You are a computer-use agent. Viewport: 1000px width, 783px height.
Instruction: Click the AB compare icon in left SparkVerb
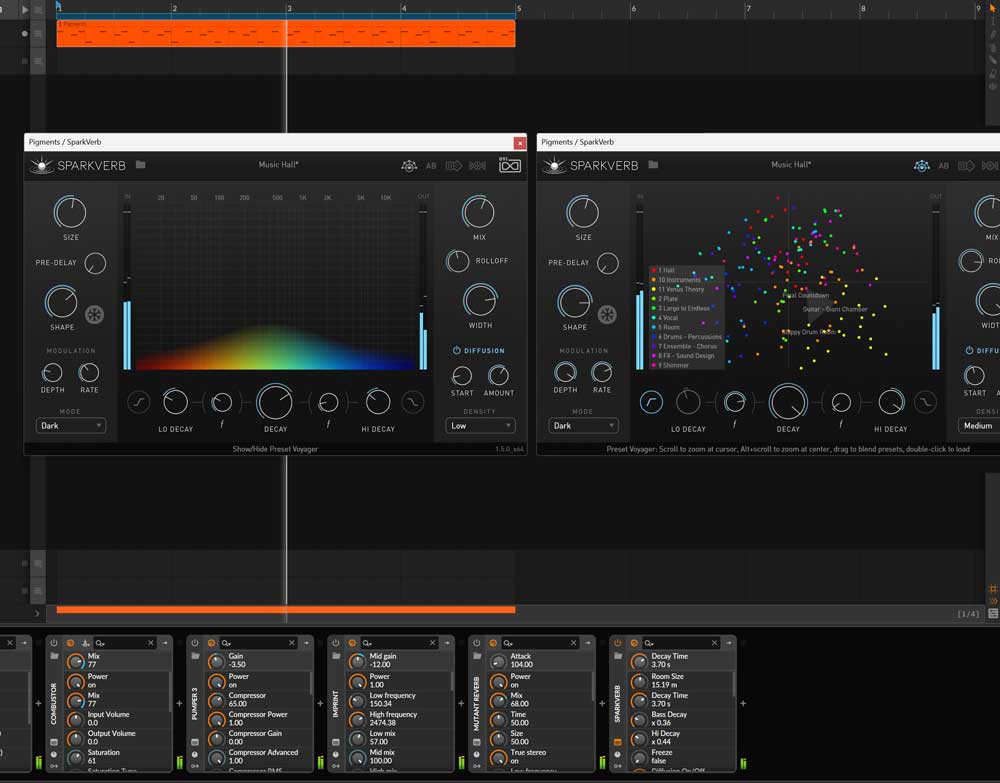(x=431, y=166)
